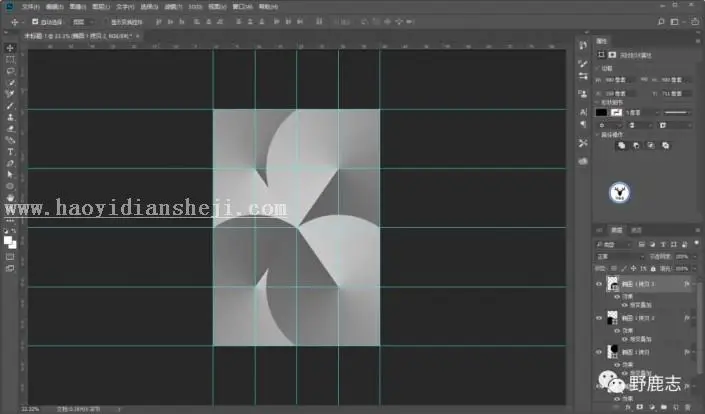Click the add layer mask icon
Image resolution: width=705 pixels, height=414 pixels.
tap(639, 407)
